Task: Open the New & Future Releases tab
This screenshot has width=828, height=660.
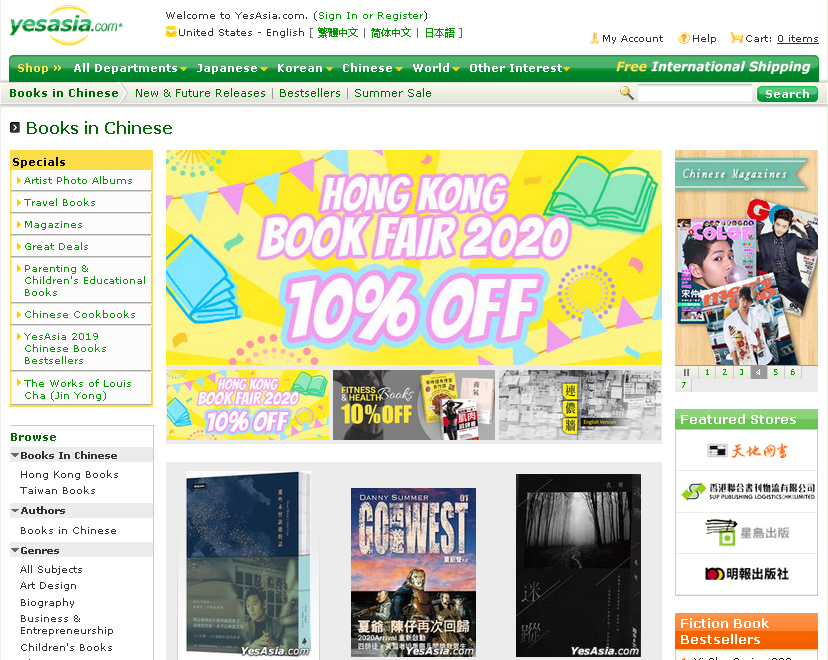Action: tap(200, 93)
